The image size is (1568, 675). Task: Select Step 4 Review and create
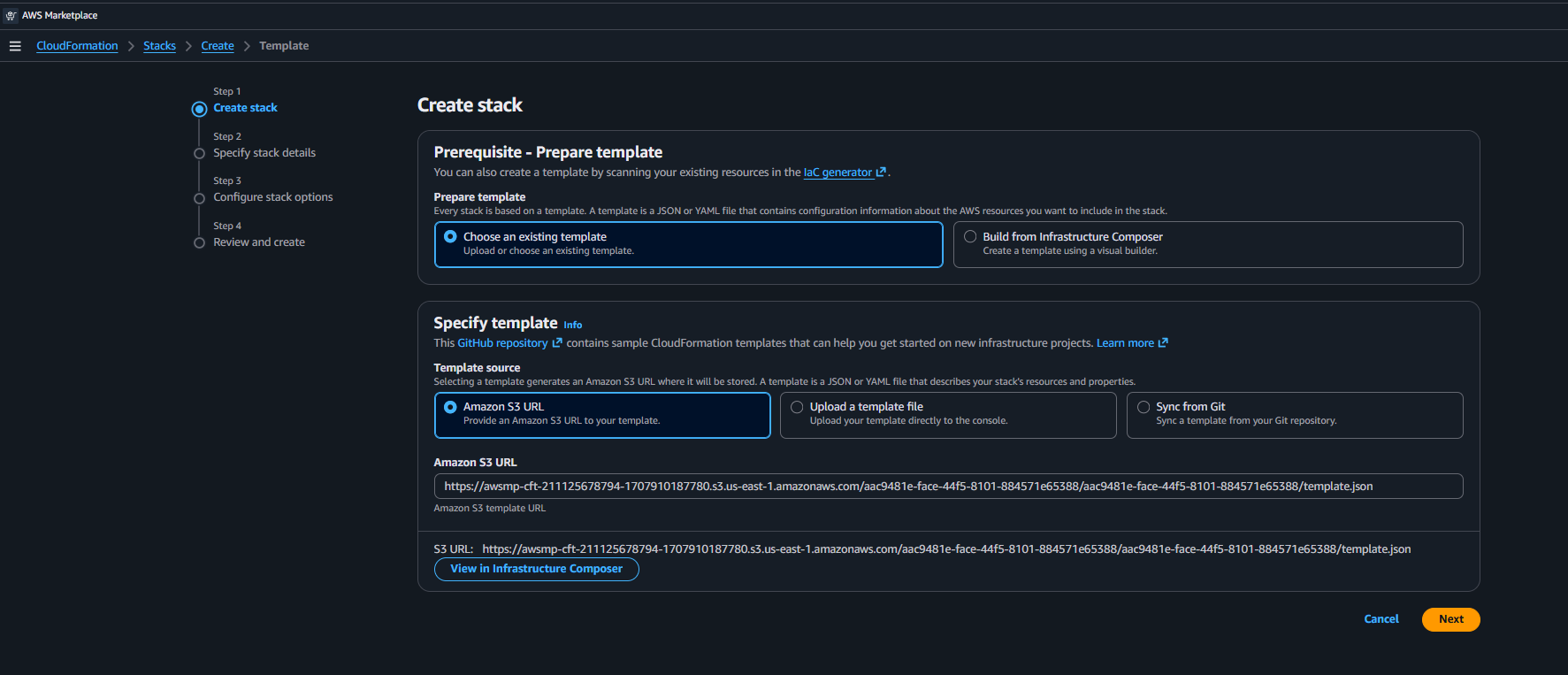point(259,242)
